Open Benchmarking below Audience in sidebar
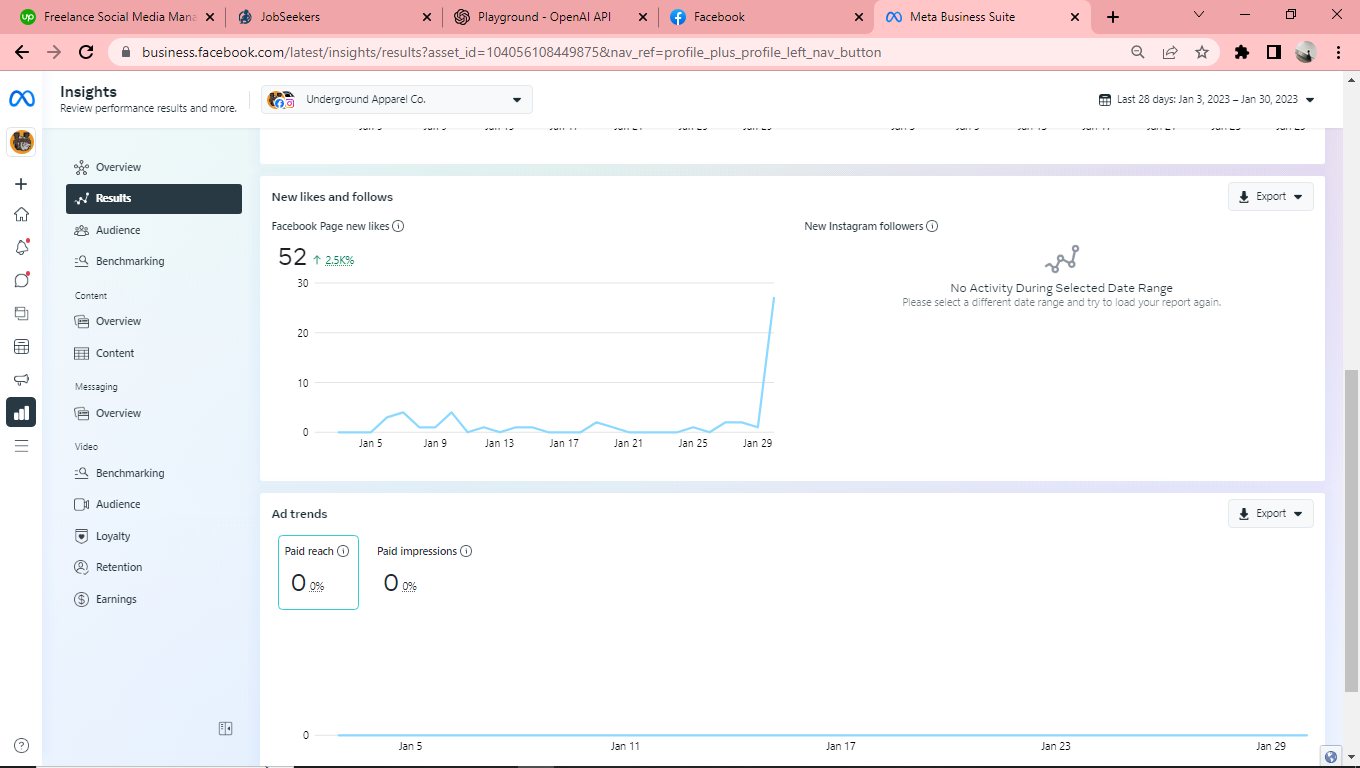Screen dimensions: 1360x768 click(x=154, y=261)
